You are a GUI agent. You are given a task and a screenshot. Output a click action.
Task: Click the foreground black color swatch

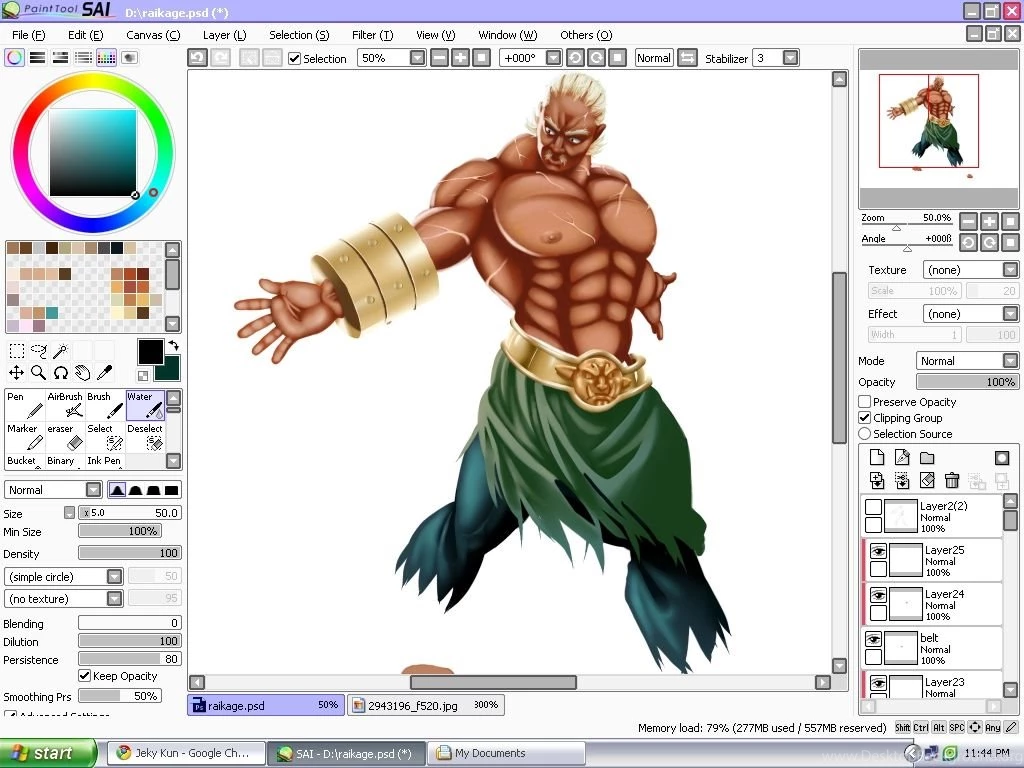[x=150, y=352]
